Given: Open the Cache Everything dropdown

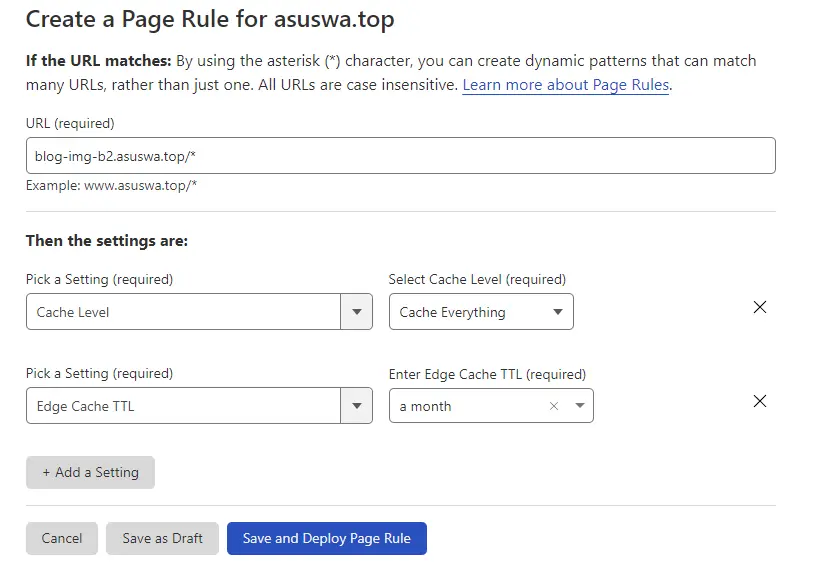Looking at the screenshot, I should point(480,312).
